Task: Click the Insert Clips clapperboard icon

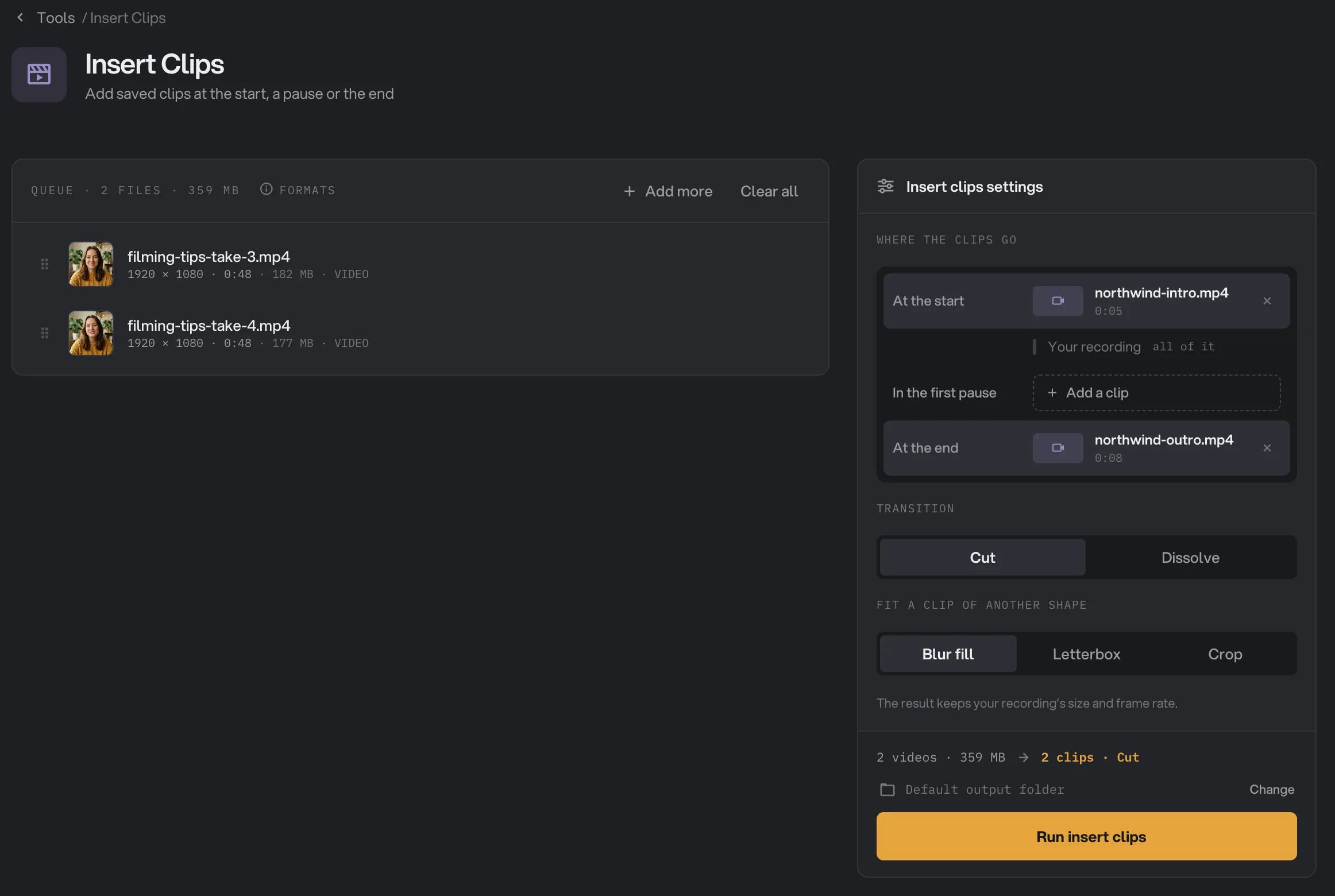Action: (39, 75)
